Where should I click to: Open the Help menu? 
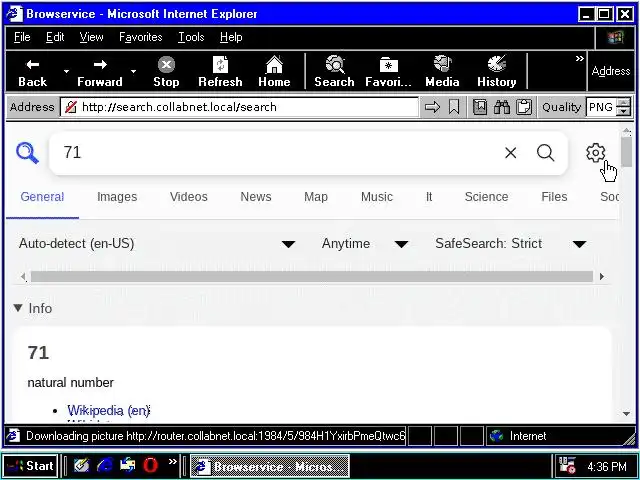[x=231, y=37]
